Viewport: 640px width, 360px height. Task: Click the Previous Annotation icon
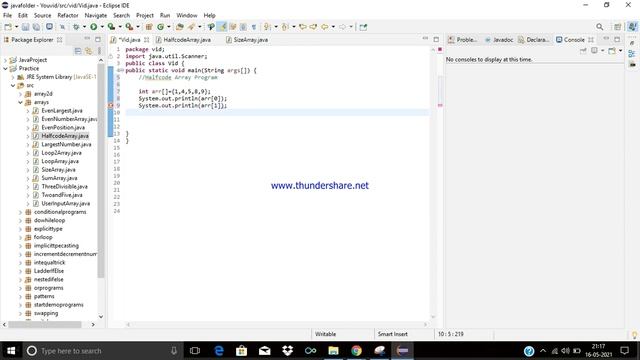click(x=285, y=27)
